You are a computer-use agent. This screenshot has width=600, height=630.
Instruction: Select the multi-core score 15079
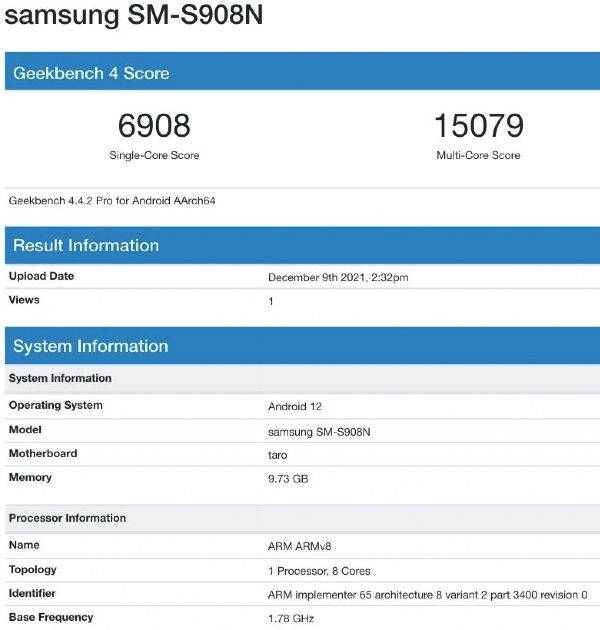pos(478,126)
